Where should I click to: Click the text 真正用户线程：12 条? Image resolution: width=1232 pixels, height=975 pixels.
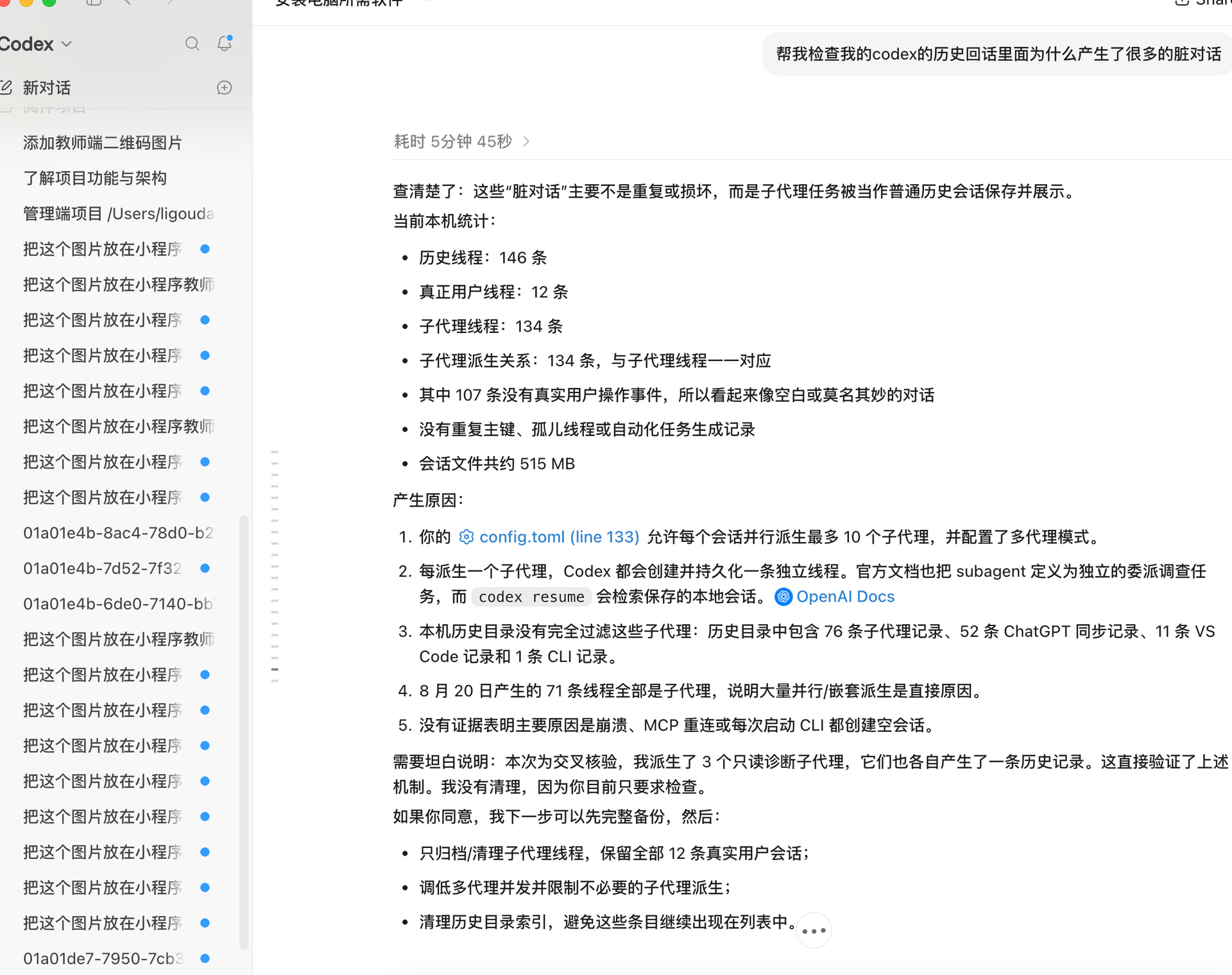click(493, 292)
